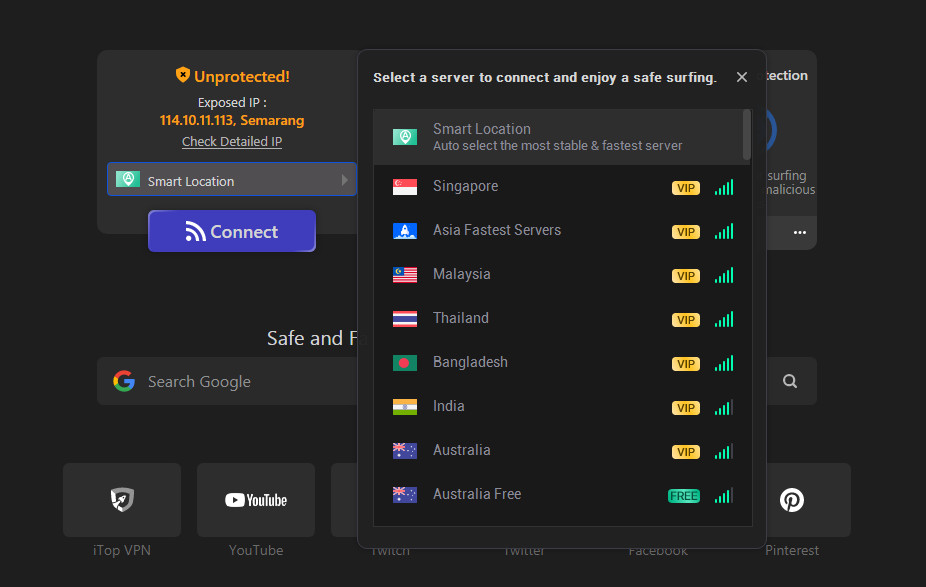Viewport: 926px width, 587px height.
Task: Click the arrow on Smart Location selector
Action: point(345,180)
